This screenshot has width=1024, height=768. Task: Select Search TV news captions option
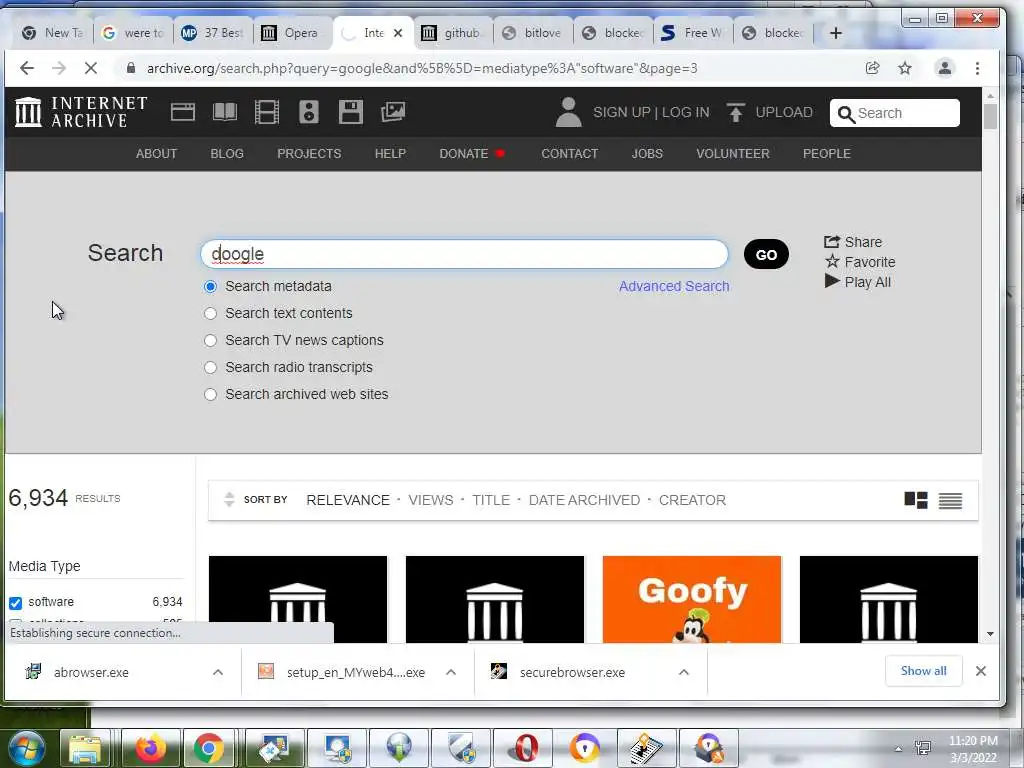point(210,340)
